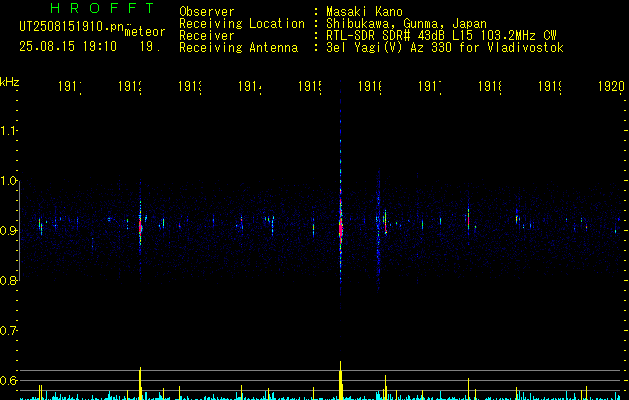Click the 1914 time axis label
This screenshot has width=629, height=400.
point(250,87)
